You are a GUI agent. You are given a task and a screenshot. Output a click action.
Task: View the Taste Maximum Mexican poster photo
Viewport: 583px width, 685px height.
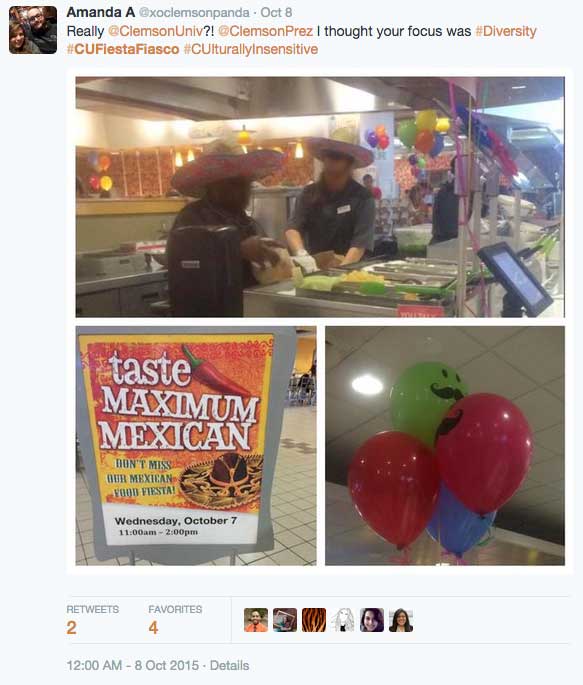[x=196, y=446]
